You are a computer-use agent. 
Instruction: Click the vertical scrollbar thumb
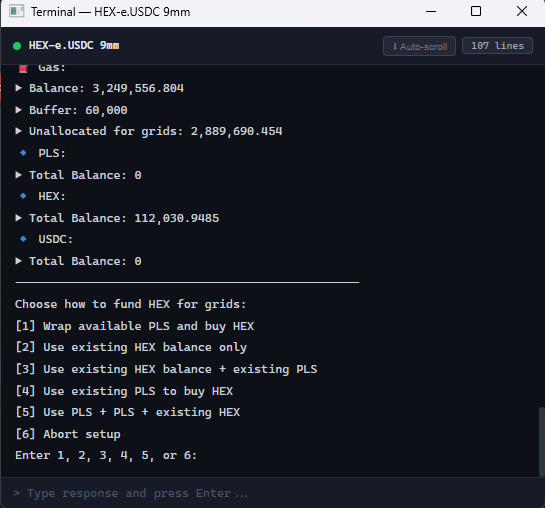click(x=542, y=442)
